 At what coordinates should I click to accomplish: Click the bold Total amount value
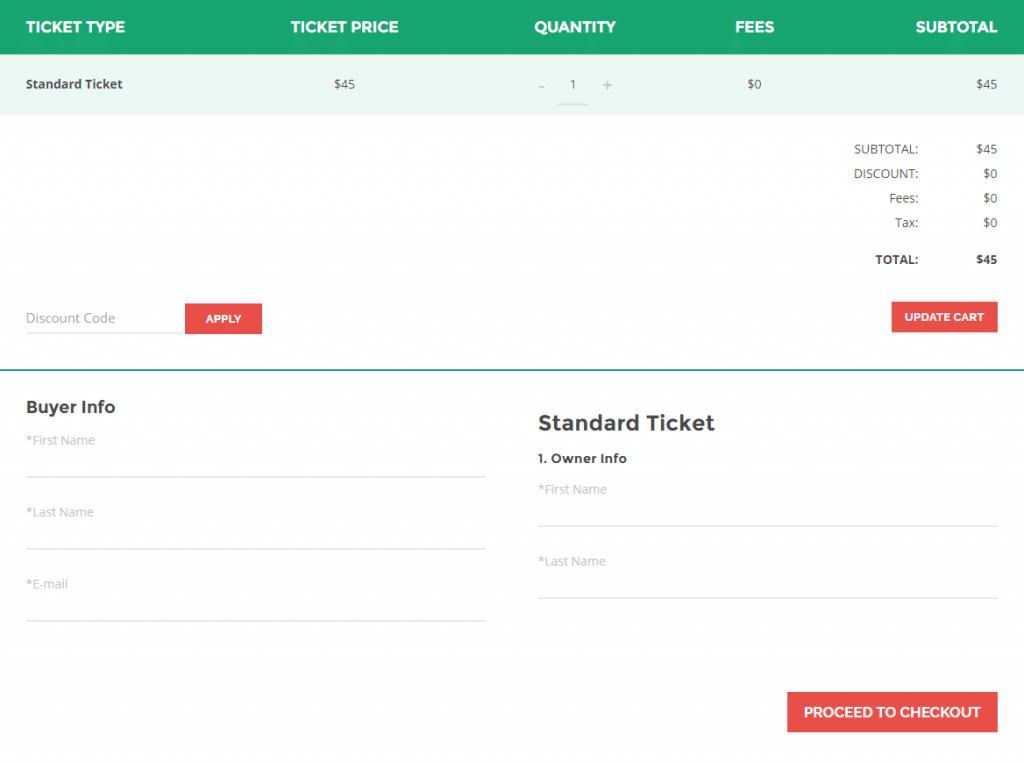tap(986, 259)
